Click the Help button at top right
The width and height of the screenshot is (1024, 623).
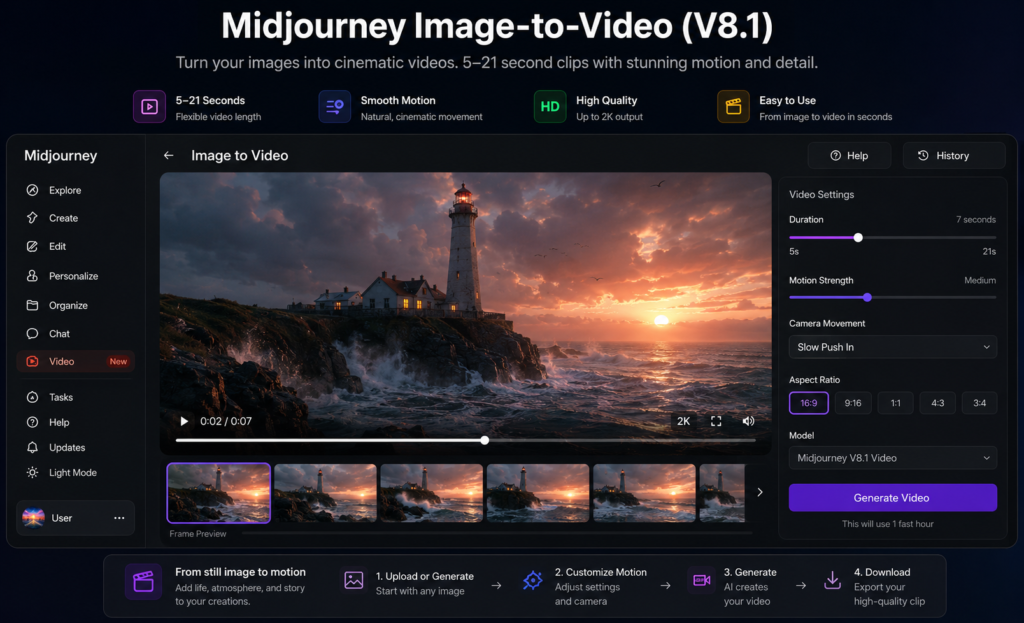pos(849,155)
